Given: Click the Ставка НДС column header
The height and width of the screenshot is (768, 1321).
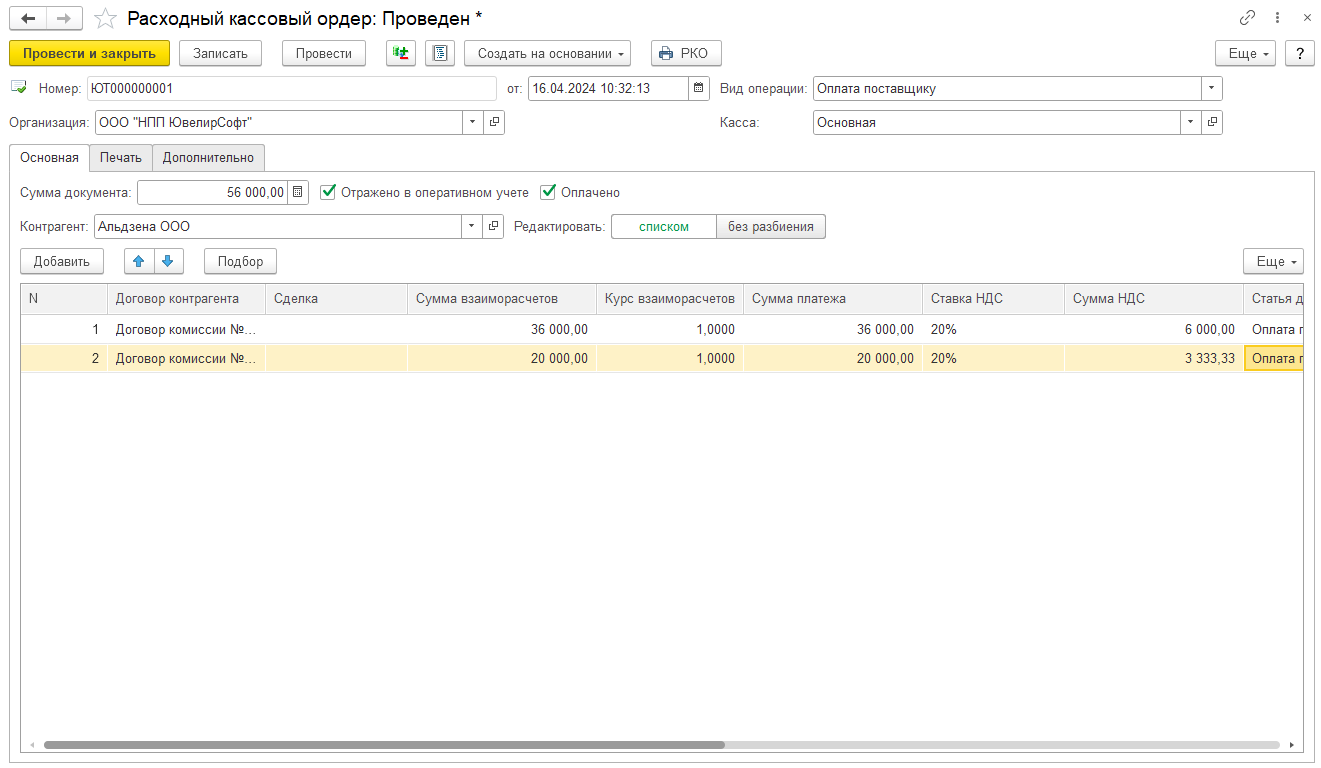Looking at the screenshot, I should click(993, 298).
